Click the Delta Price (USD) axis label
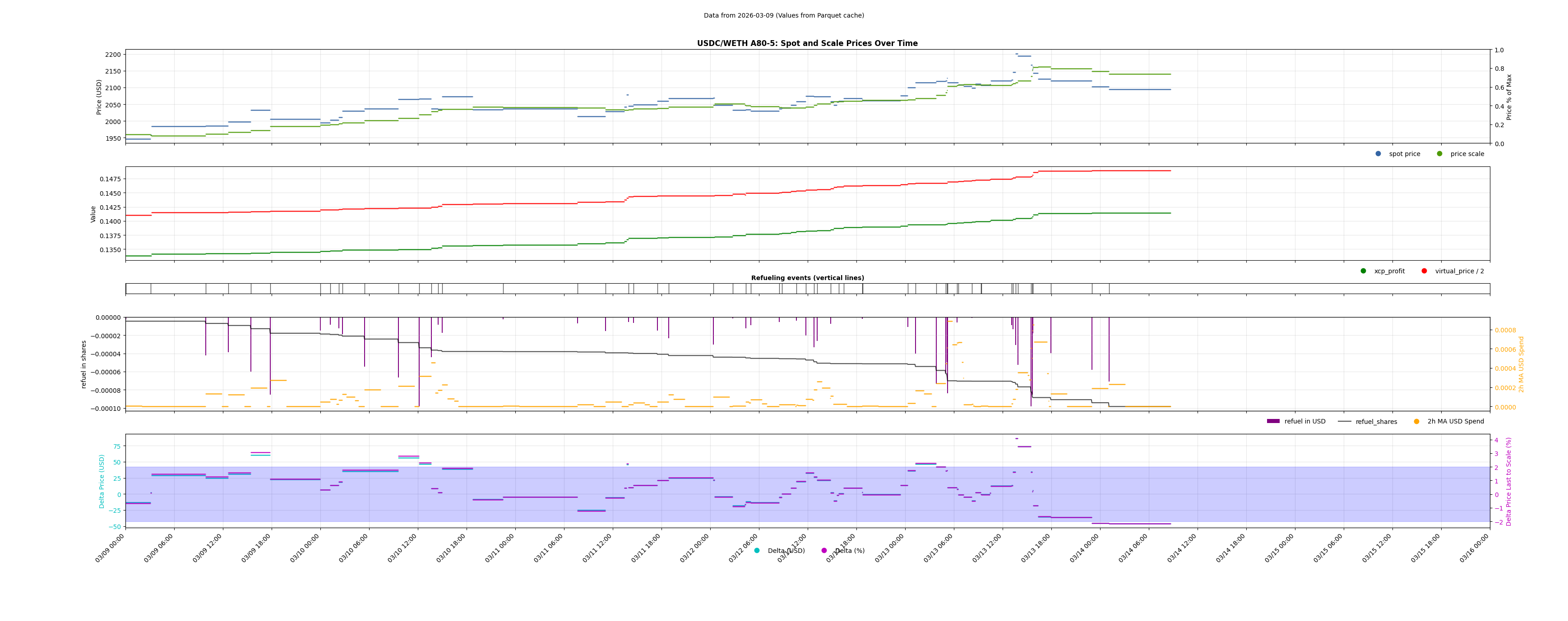Screen dimensions: 1568x621 click(102, 481)
